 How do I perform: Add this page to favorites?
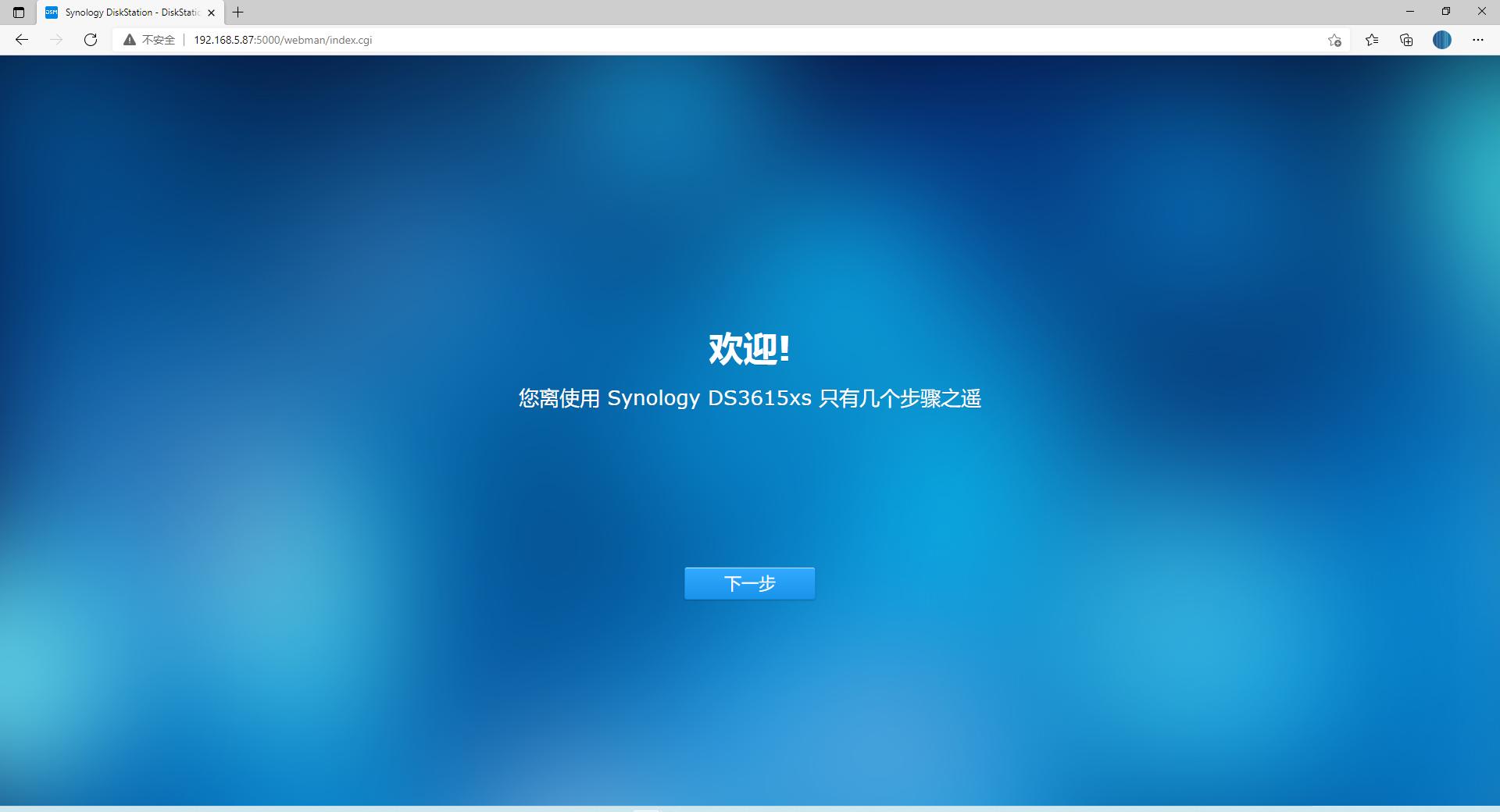coord(1334,40)
